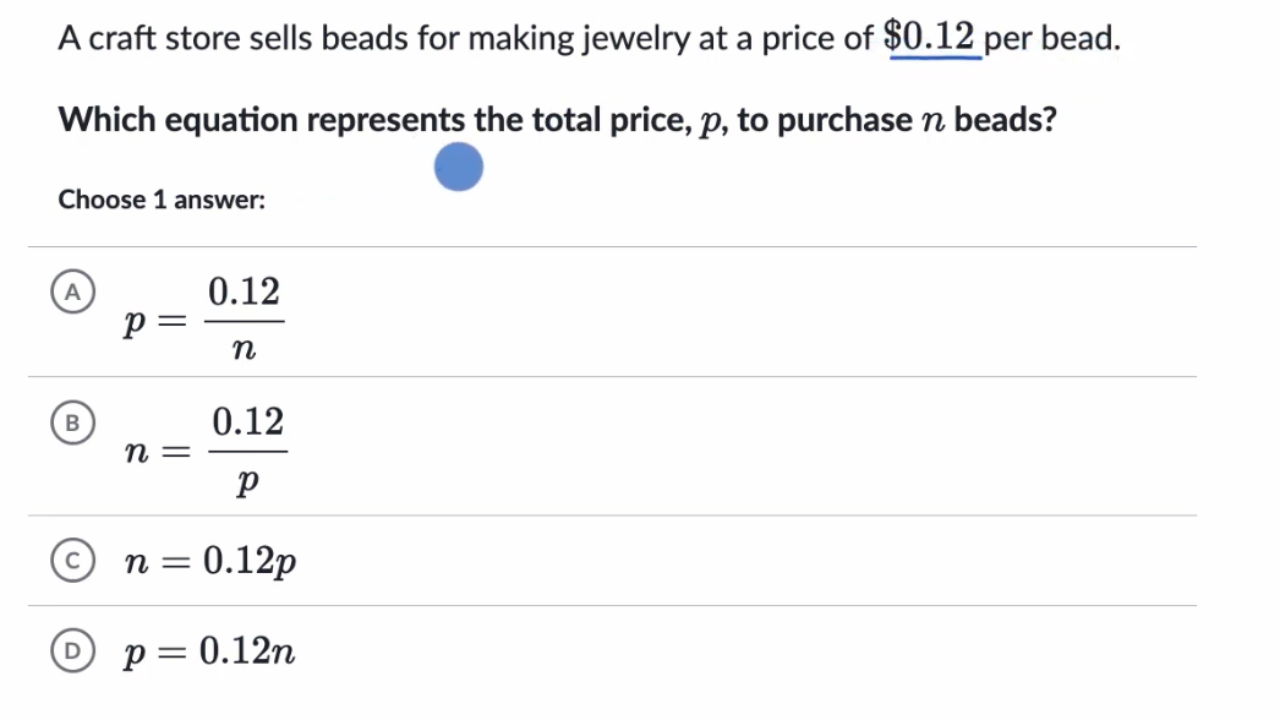Select answer choice A radio button
Viewport: 1280px width, 720px height.
click(72, 292)
